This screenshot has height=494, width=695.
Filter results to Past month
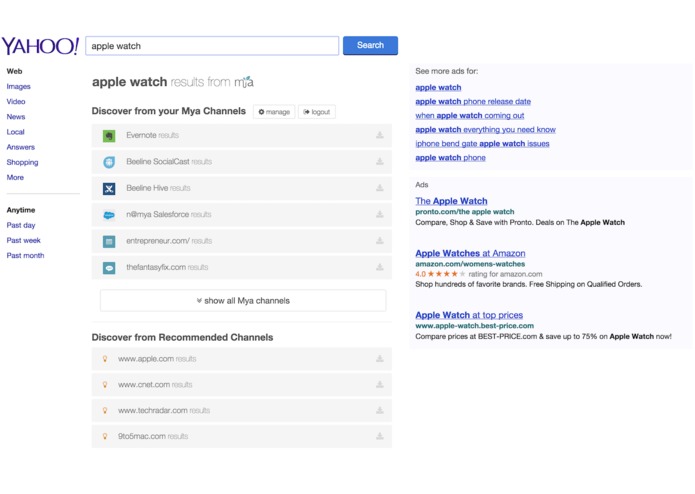click(x=25, y=255)
